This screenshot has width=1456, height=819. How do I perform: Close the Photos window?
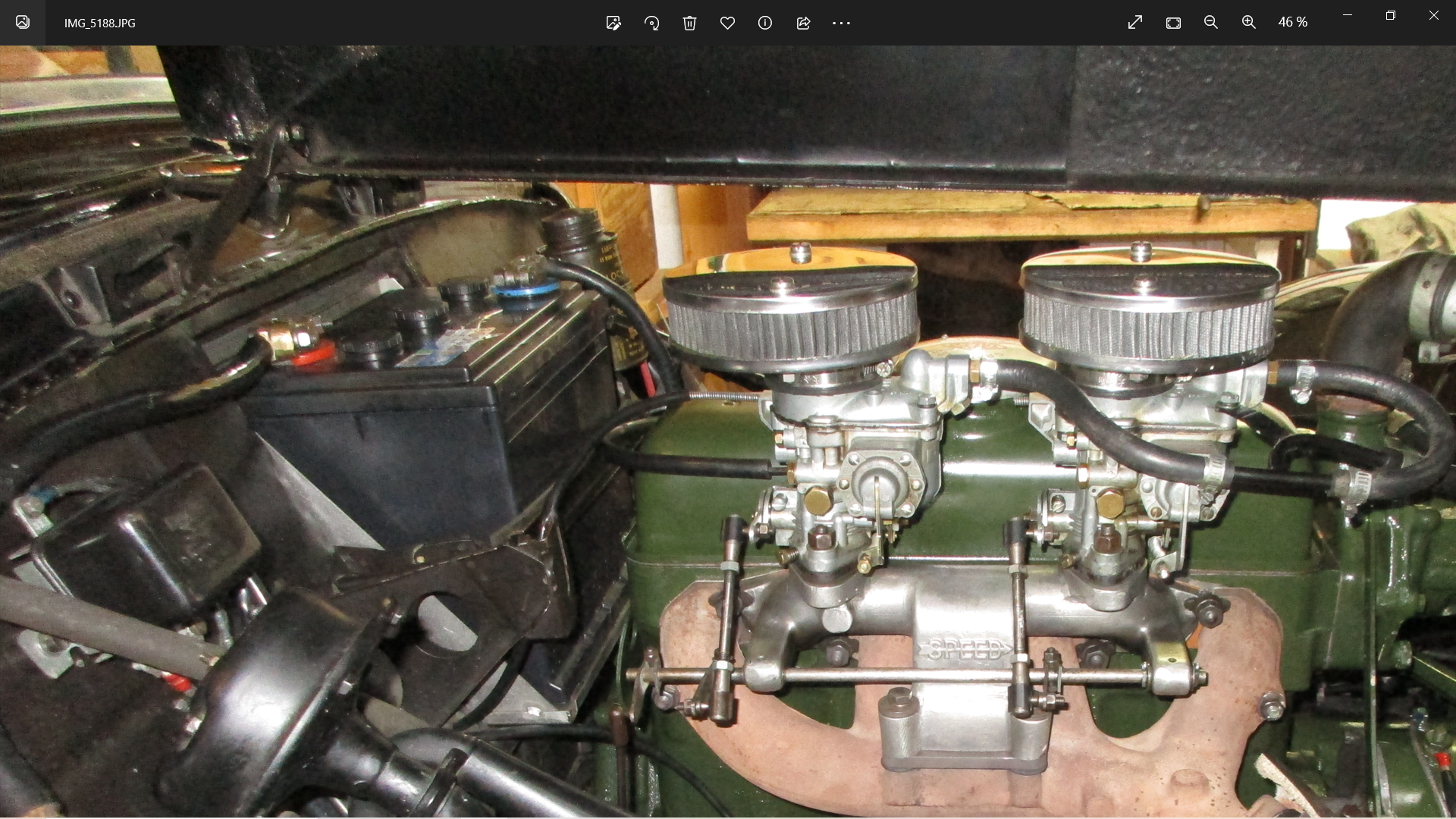pos(1434,15)
